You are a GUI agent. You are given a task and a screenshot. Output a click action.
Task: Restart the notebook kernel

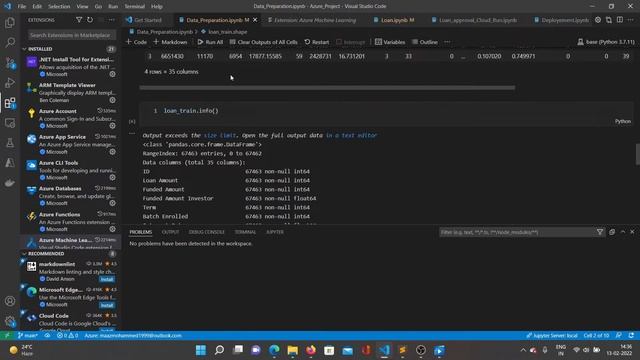317,42
